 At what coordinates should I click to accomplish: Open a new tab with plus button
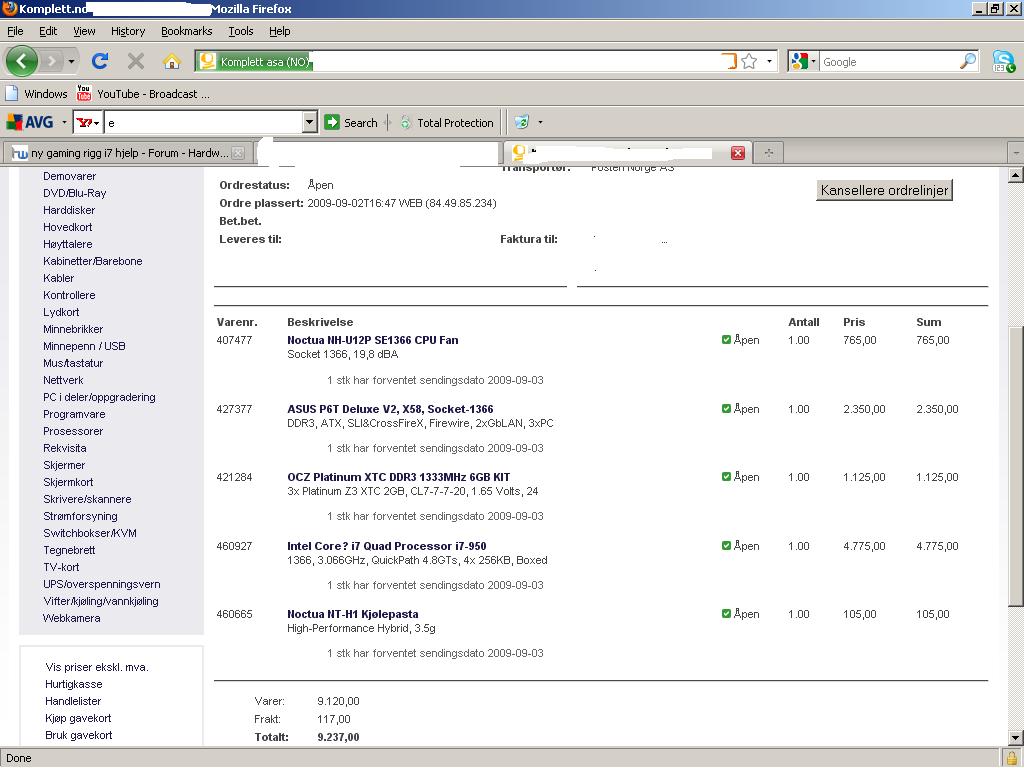[x=769, y=153]
